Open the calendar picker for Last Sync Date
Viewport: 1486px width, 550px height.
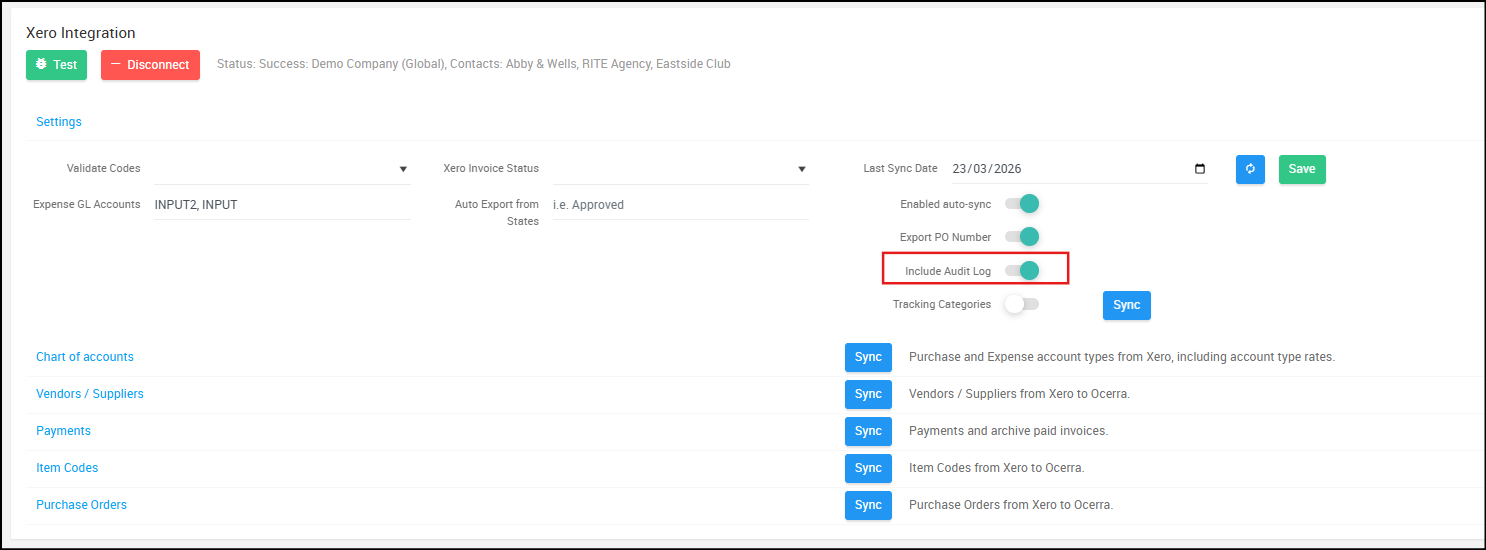(x=1200, y=169)
